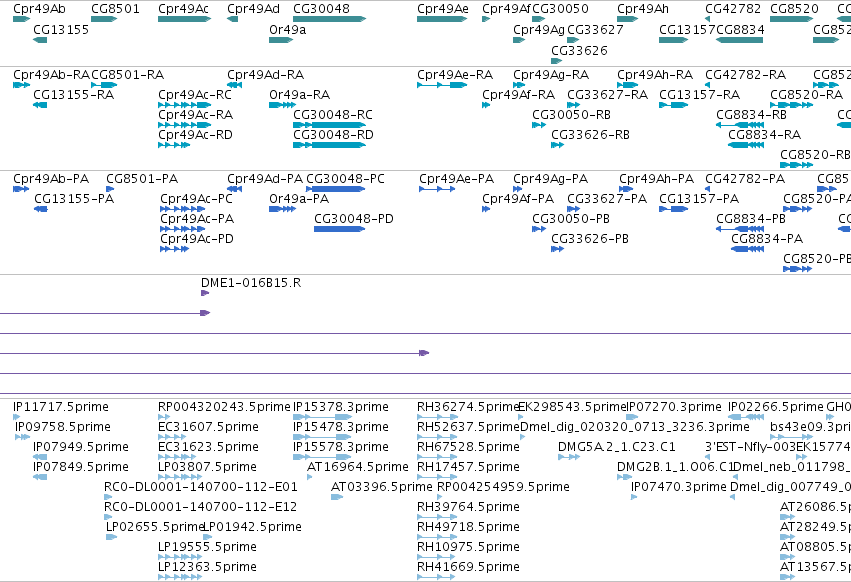
Task: Click transcript CG13157-RA label
Action: (699, 94)
